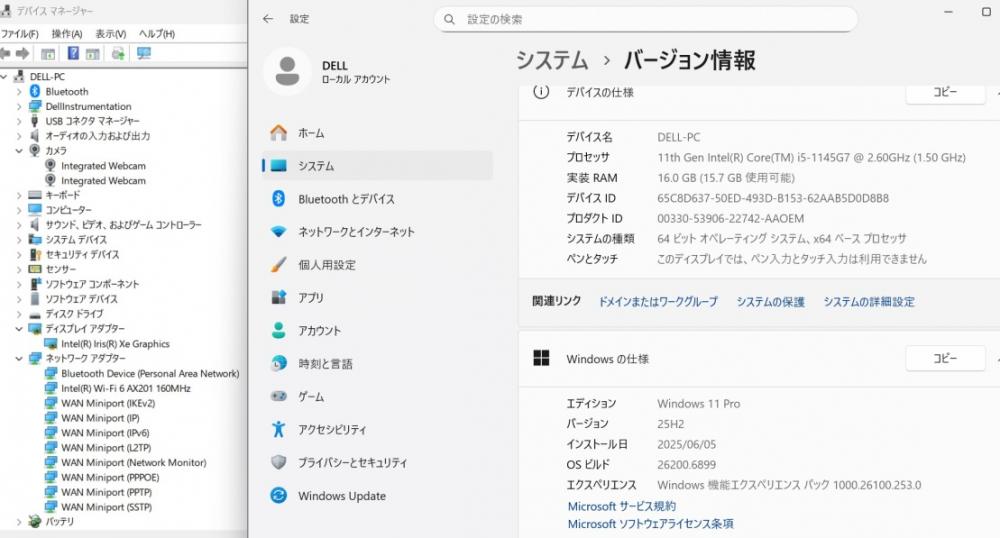
Task: Click the add drivers icon with green arrow
Action: (x=118, y=54)
